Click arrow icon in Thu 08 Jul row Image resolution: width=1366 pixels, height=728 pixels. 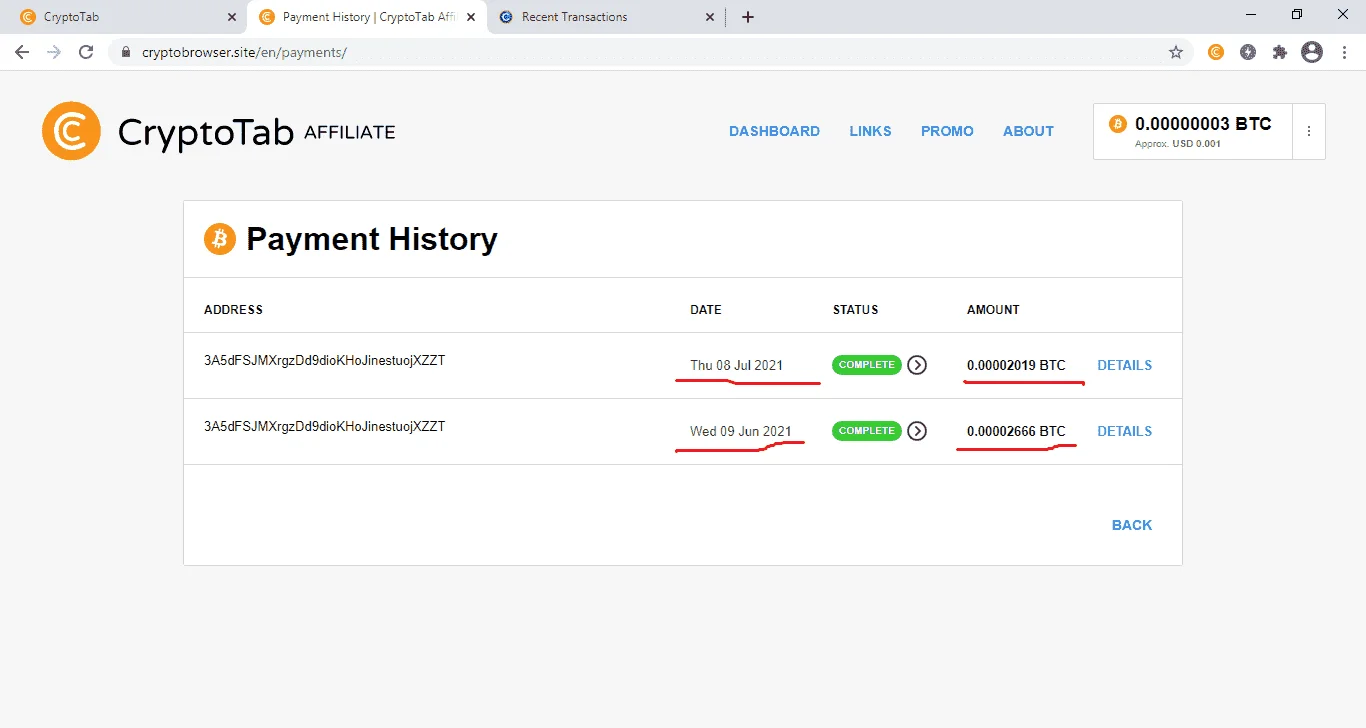(x=917, y=365)
